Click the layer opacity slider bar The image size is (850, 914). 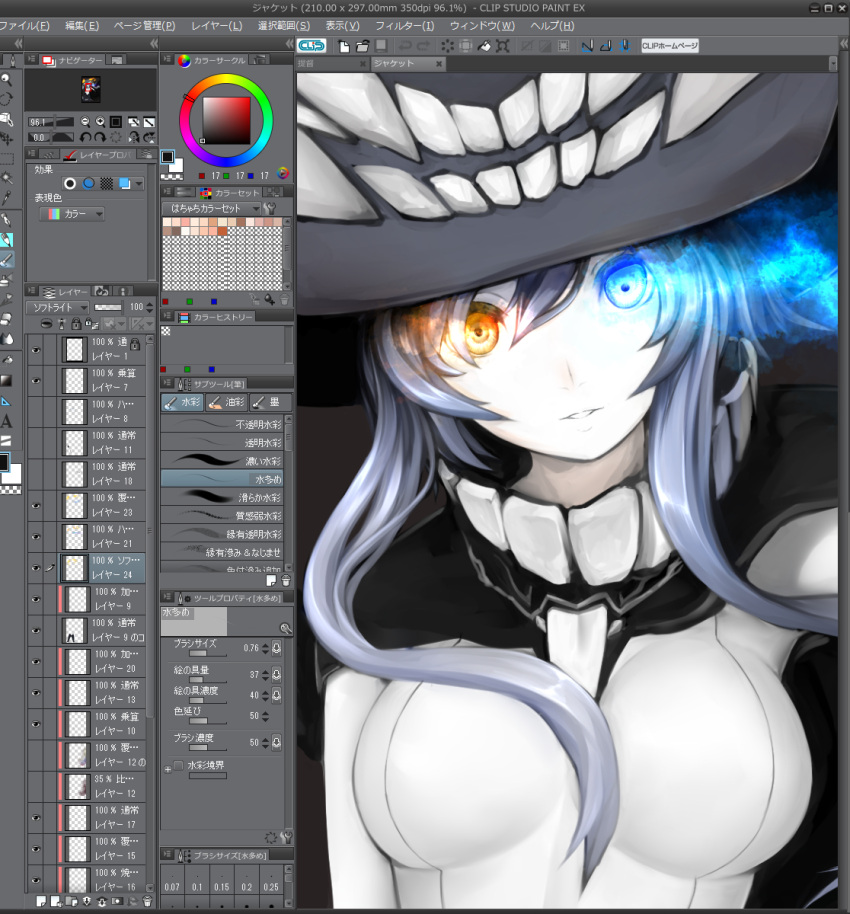tap(108, 307)
